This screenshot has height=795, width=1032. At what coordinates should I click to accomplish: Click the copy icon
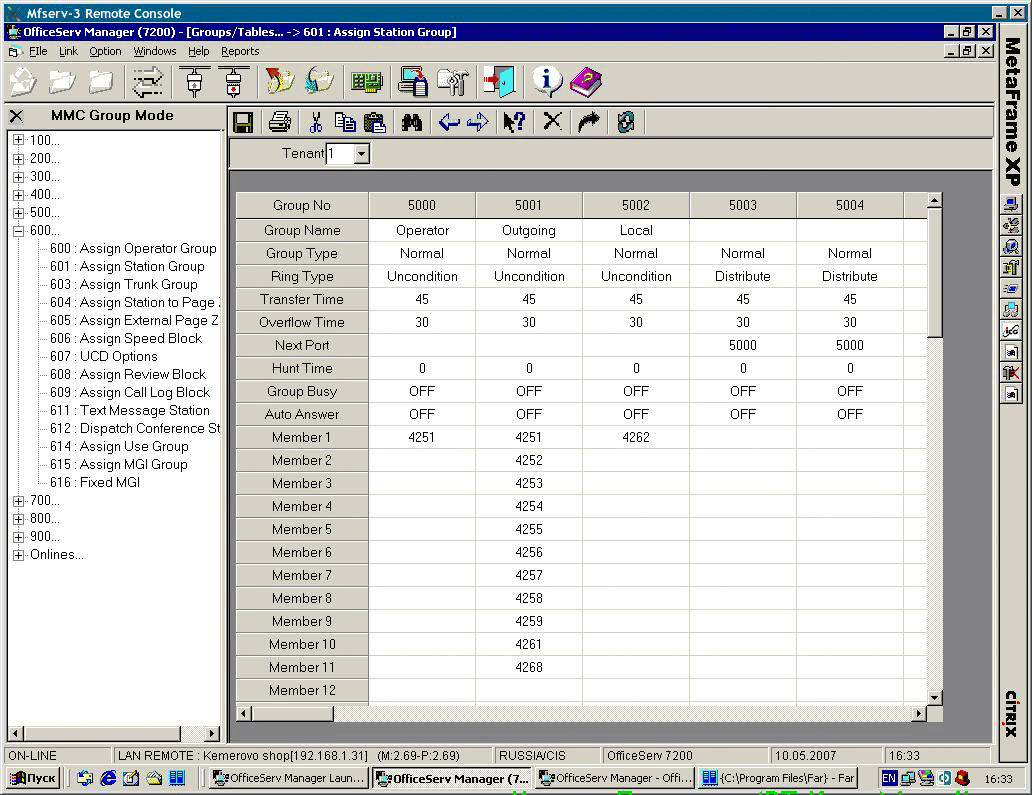(x=345, y=122)
